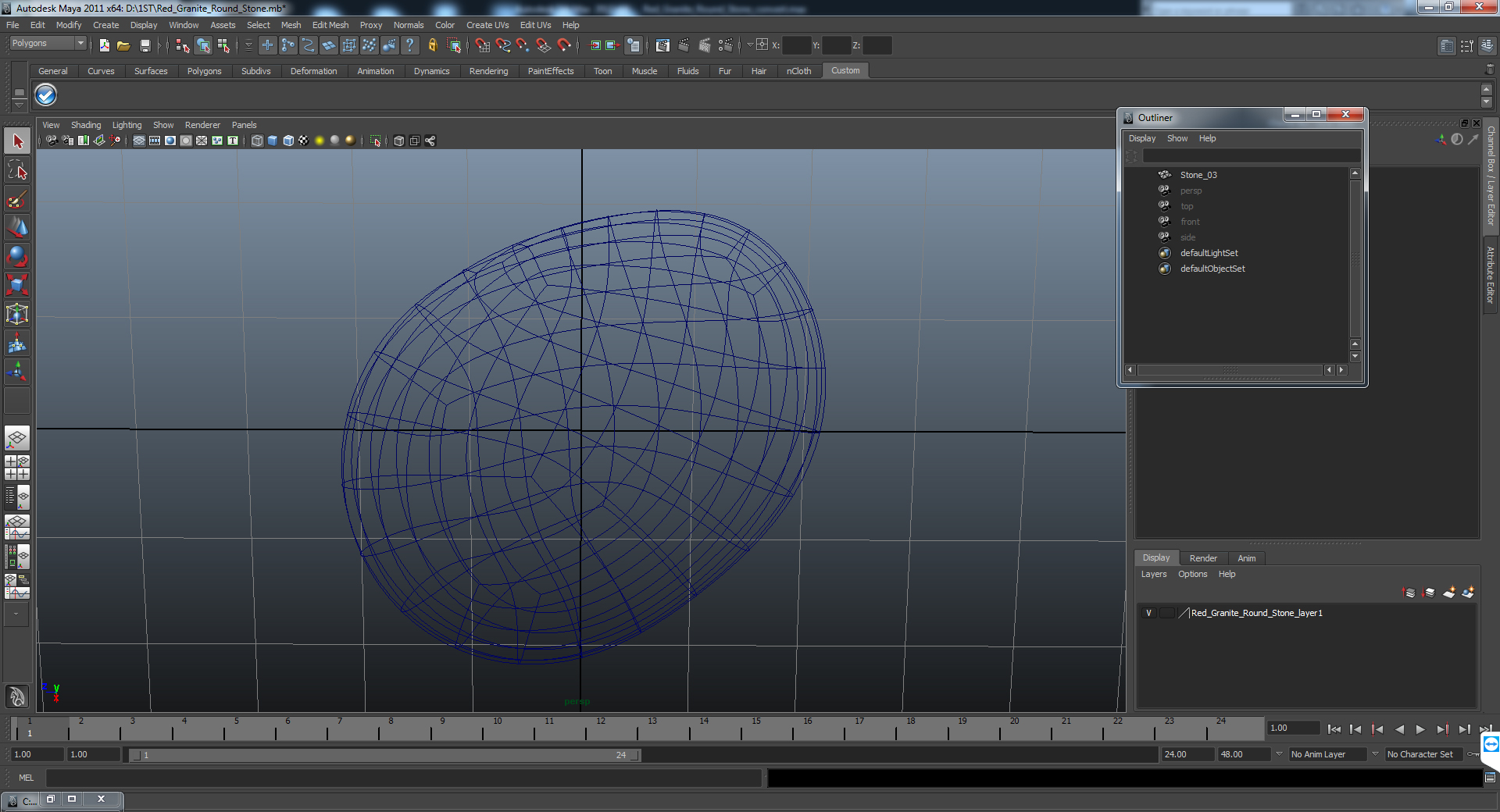This screenshot has height=812, width=1500.
Task: Create a new scene from toolbar
Action: tap(104, 45)
